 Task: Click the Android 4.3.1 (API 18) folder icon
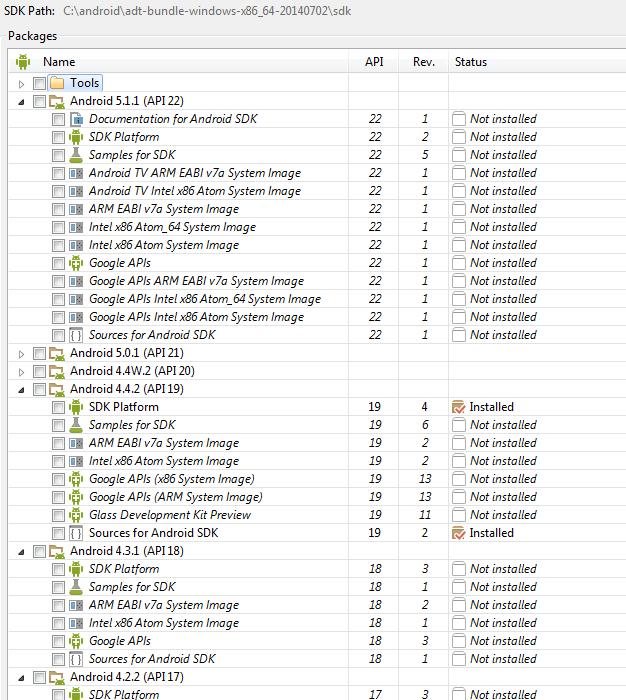[57, 551]
